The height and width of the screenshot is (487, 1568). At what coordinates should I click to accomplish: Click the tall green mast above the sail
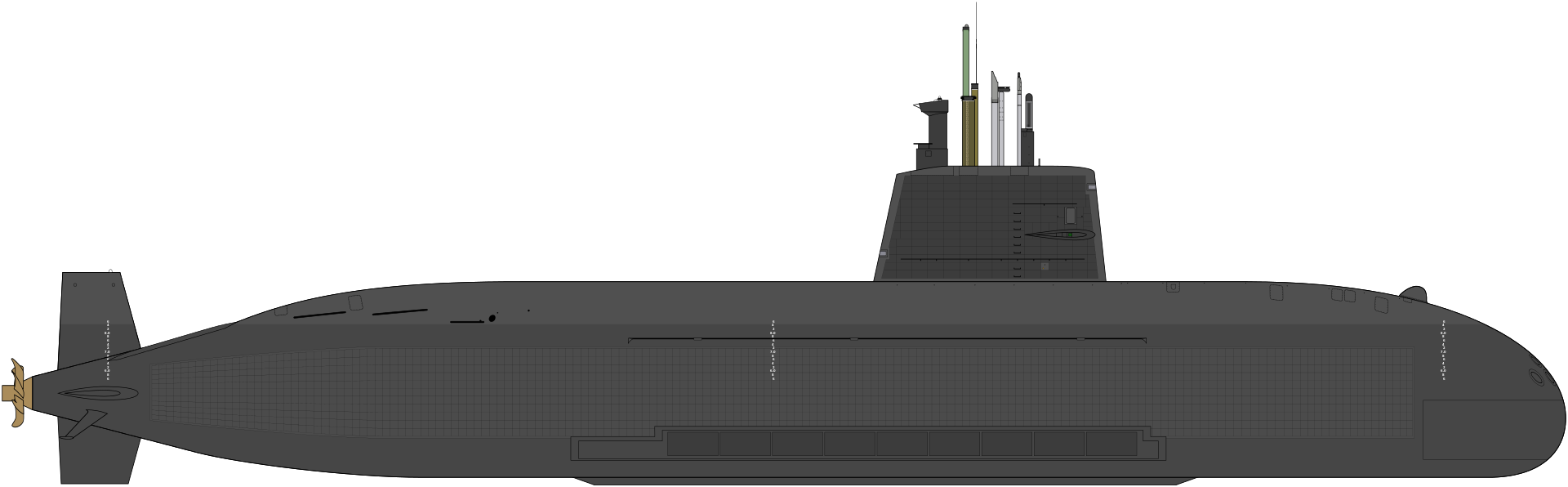pyautogui.click(x=965, y=61)
